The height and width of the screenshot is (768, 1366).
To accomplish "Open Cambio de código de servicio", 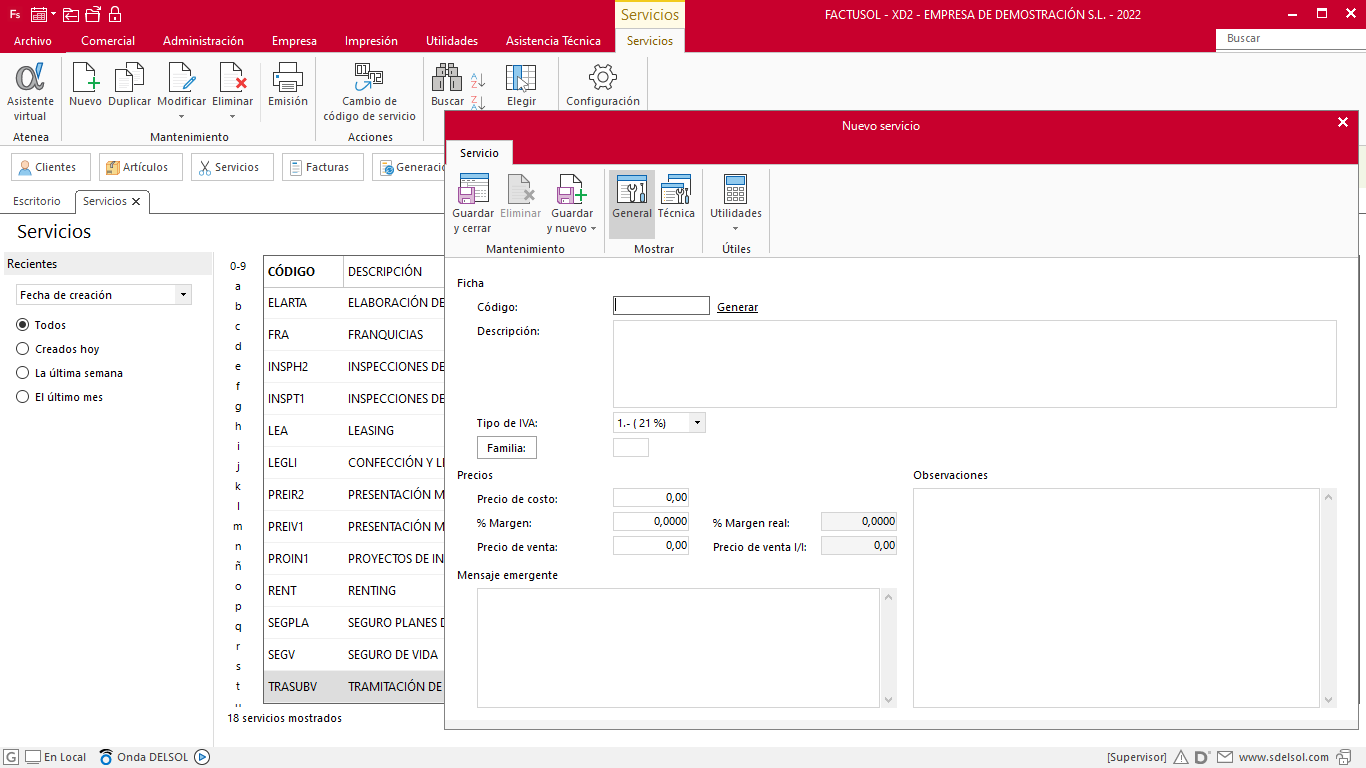I will [369, 92].
